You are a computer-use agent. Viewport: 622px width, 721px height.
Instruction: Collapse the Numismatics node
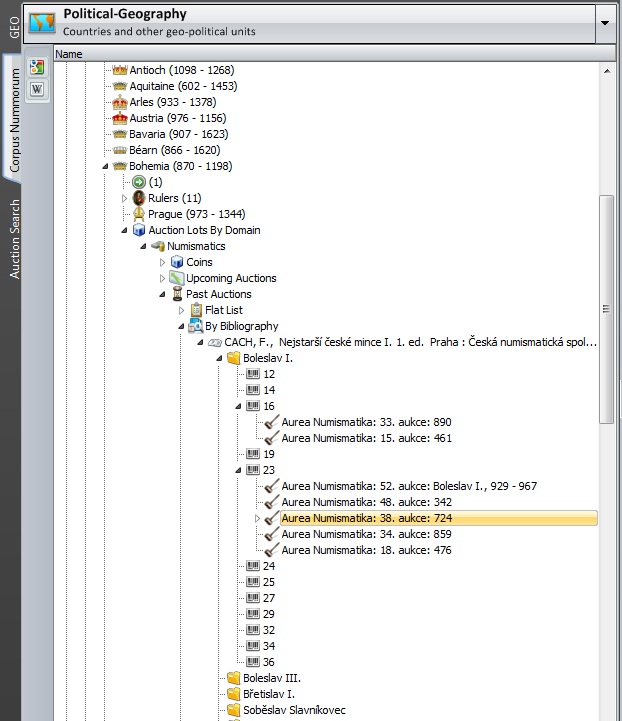point(143,246)
